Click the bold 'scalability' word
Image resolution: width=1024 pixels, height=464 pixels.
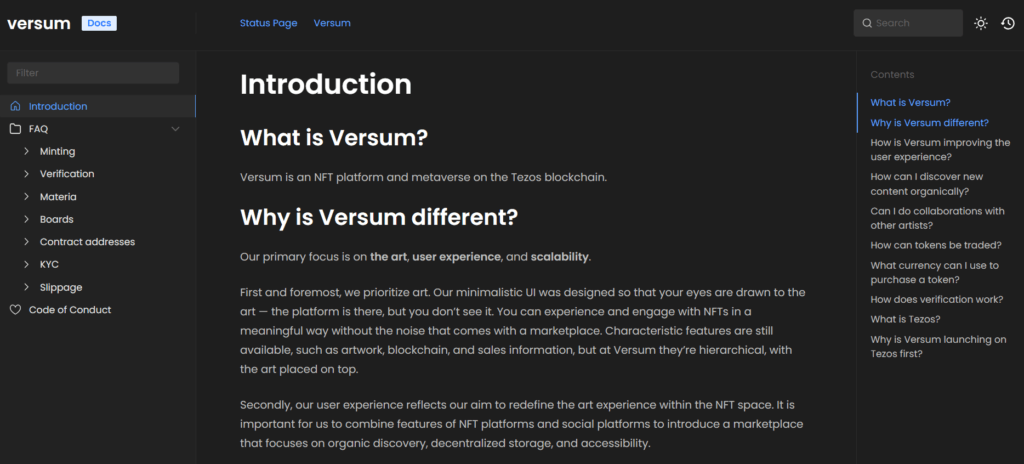point(560,257)
